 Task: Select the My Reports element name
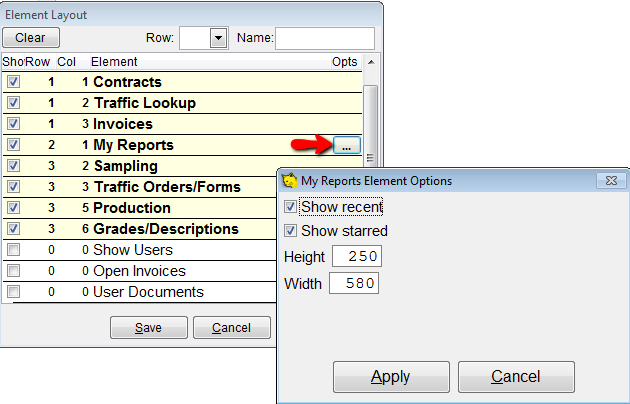(133, 145)
